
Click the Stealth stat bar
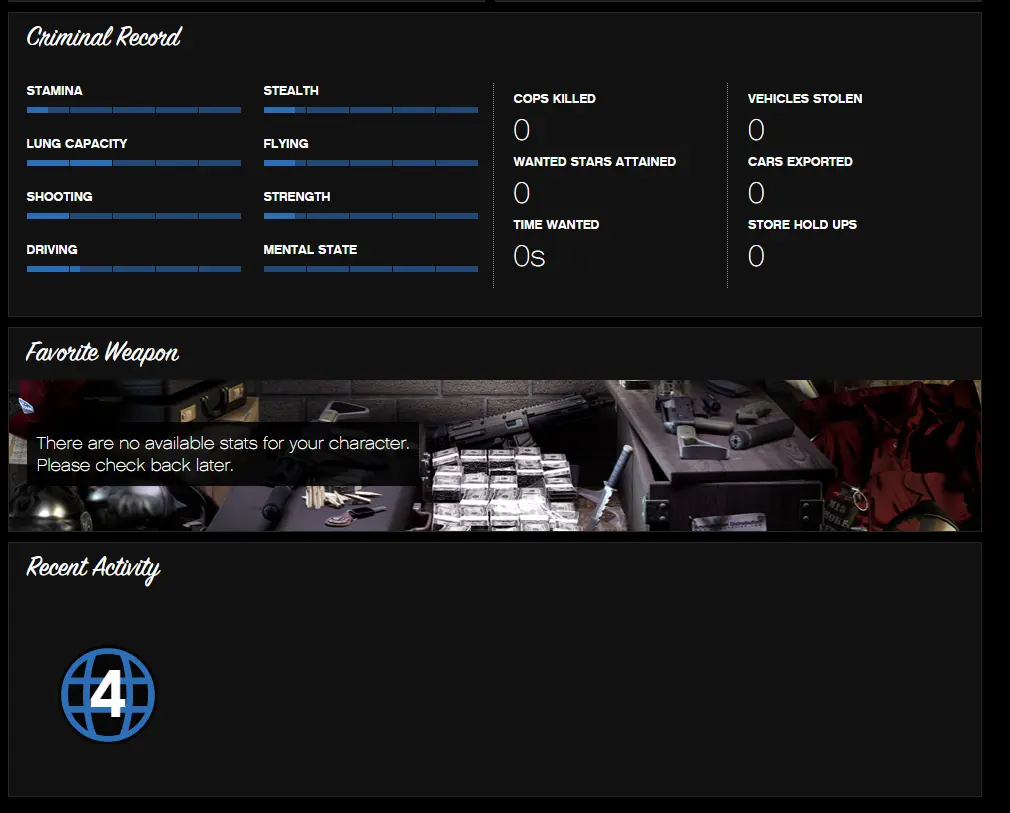371,110
